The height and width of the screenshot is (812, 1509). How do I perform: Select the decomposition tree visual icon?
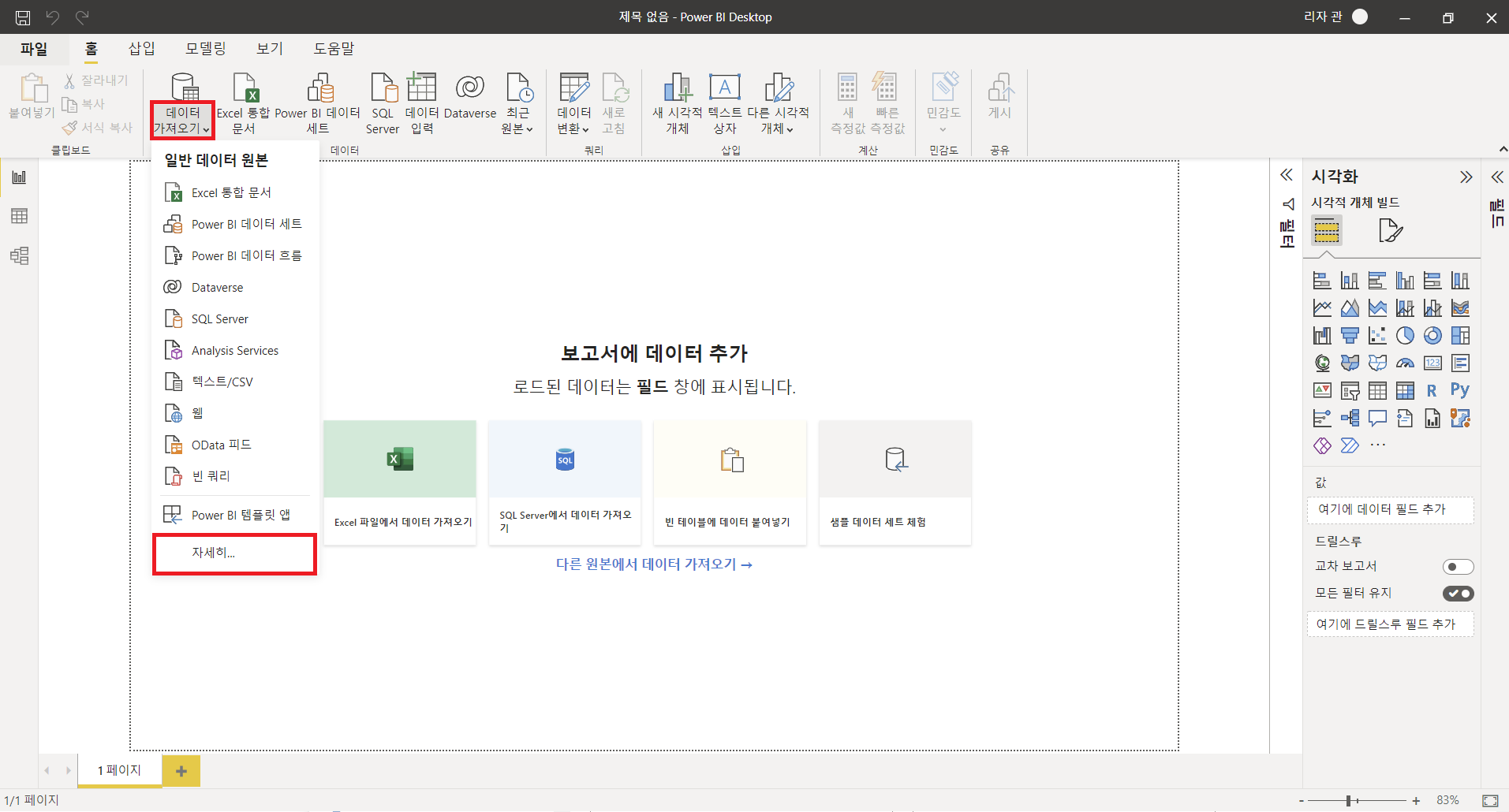pyautogui.click(x=1350, y=418)
